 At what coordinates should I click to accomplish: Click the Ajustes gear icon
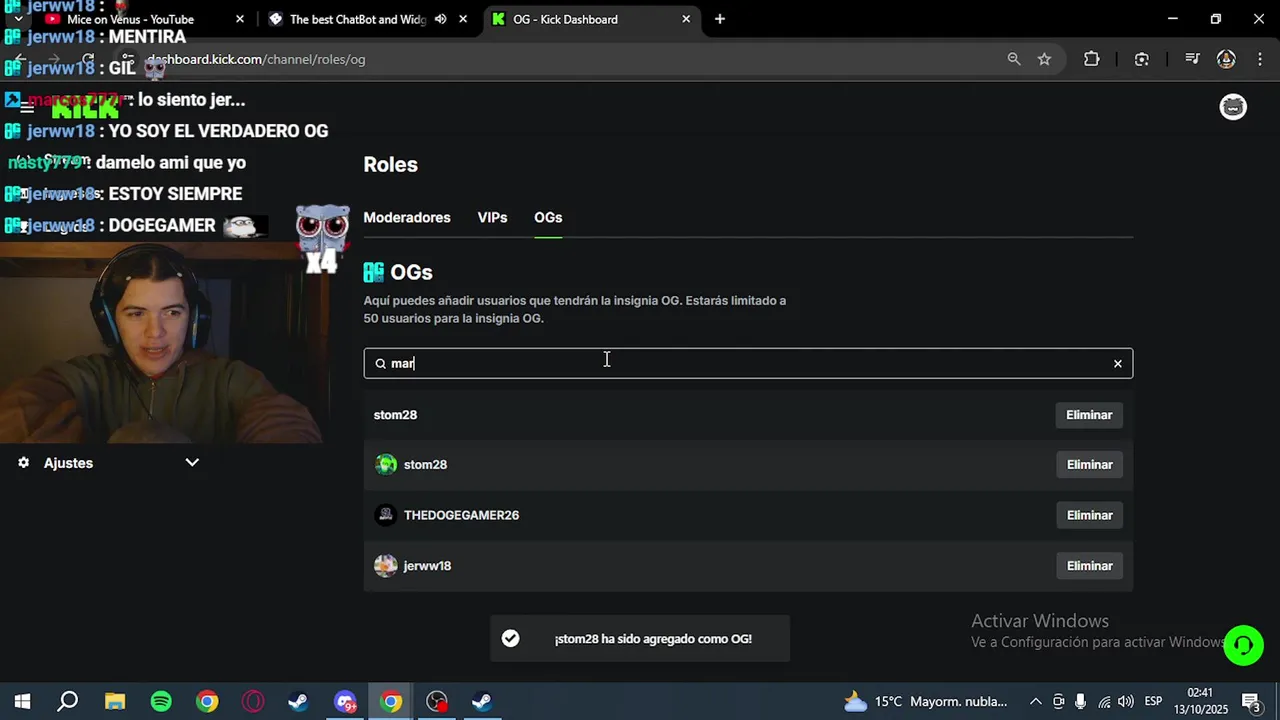tap(24, 463)
